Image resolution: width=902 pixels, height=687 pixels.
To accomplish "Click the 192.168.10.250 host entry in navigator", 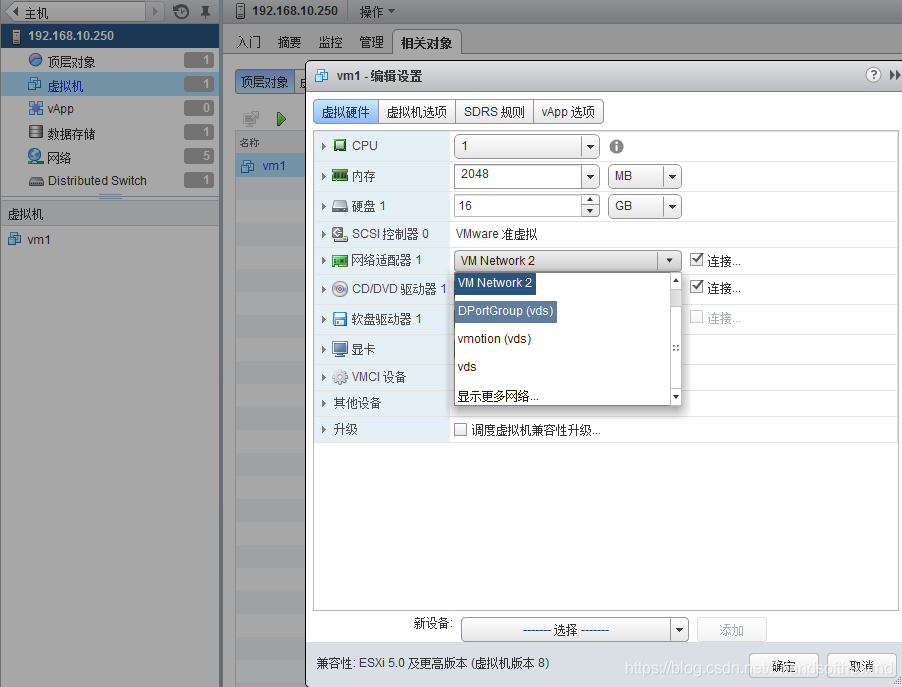I will [x=110, y=36].
